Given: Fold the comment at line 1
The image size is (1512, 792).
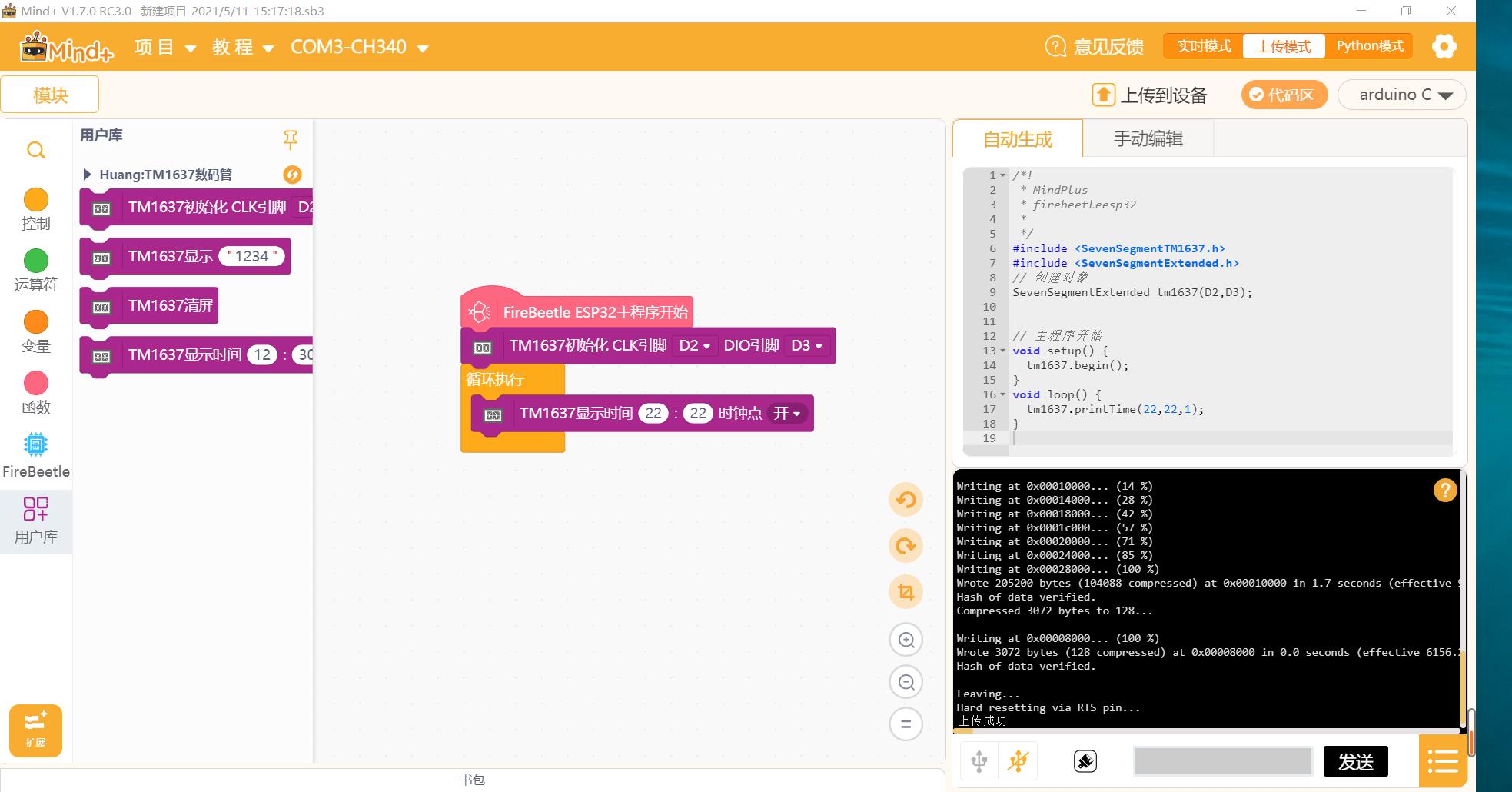Looking at the screenshot, I should click(x=1003, y=175).
